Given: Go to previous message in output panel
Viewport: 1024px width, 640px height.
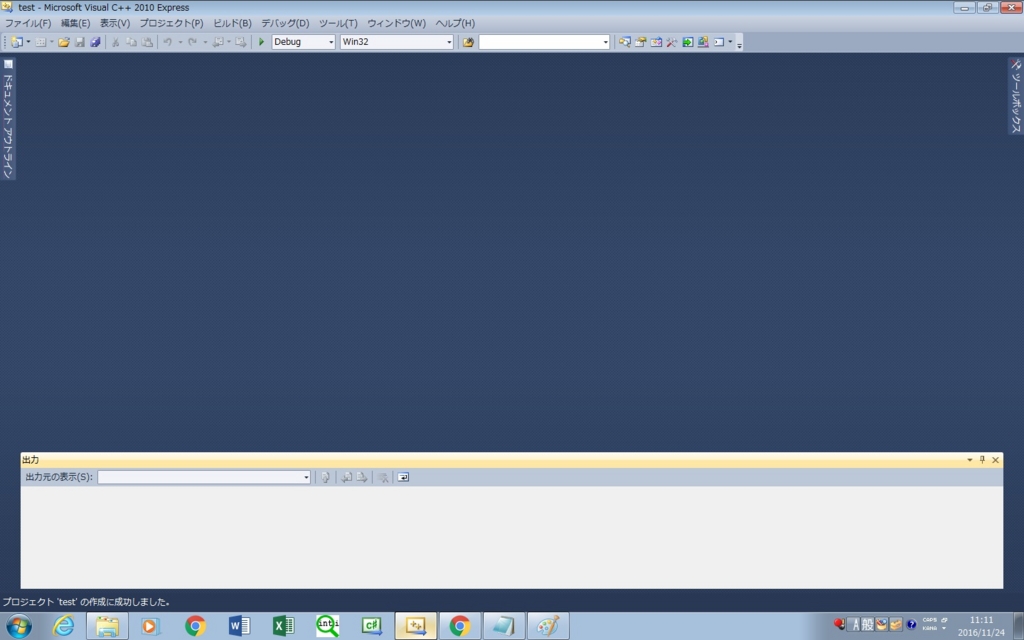Looking at the screenshot, I should coord(346,477).
